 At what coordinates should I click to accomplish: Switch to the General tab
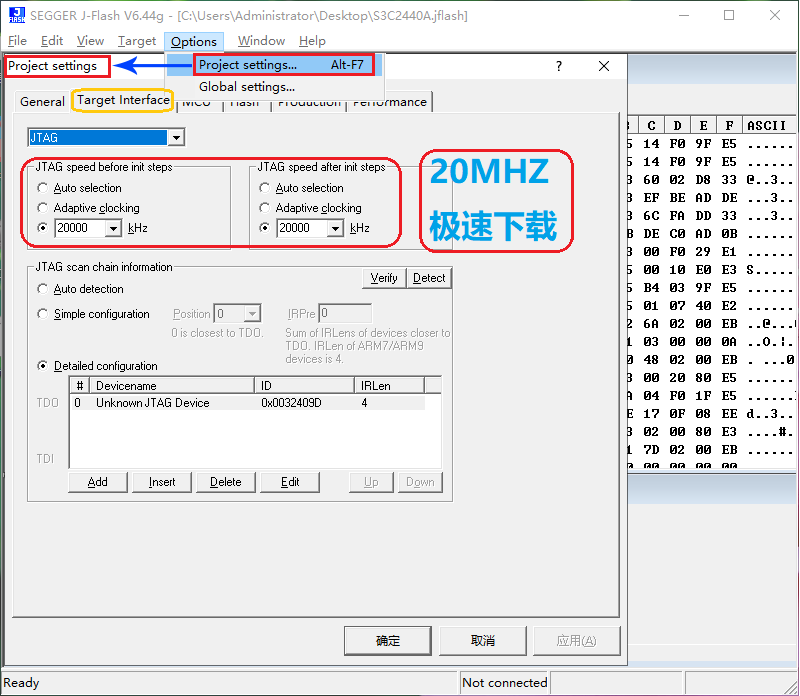click(42, 101)
